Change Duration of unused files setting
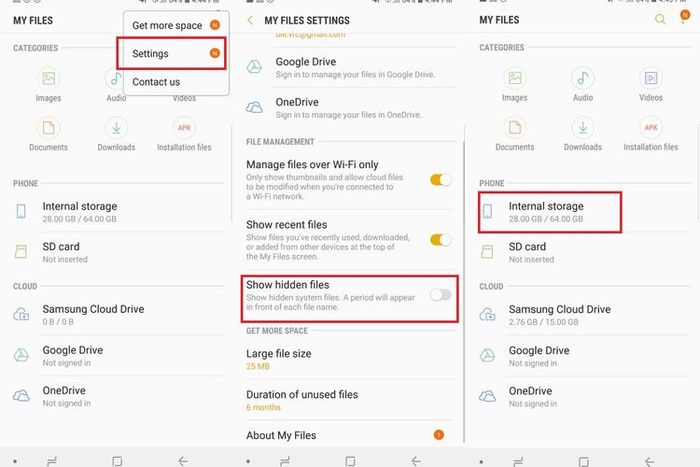Viewport: 700px width, 467px height. pos(300,400)
